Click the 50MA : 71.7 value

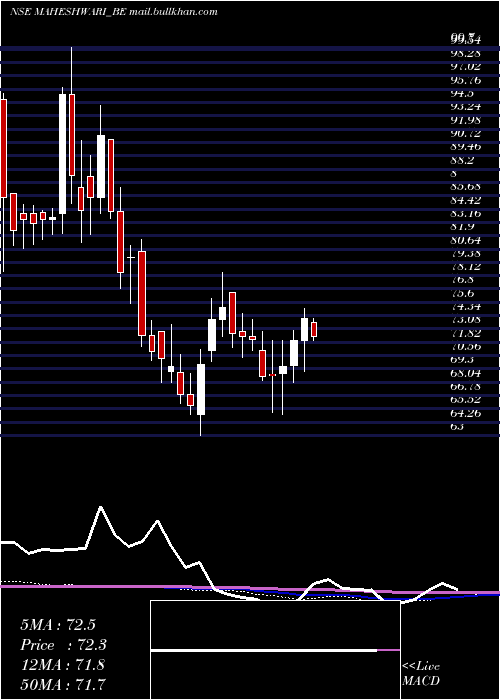pos(63,684)
